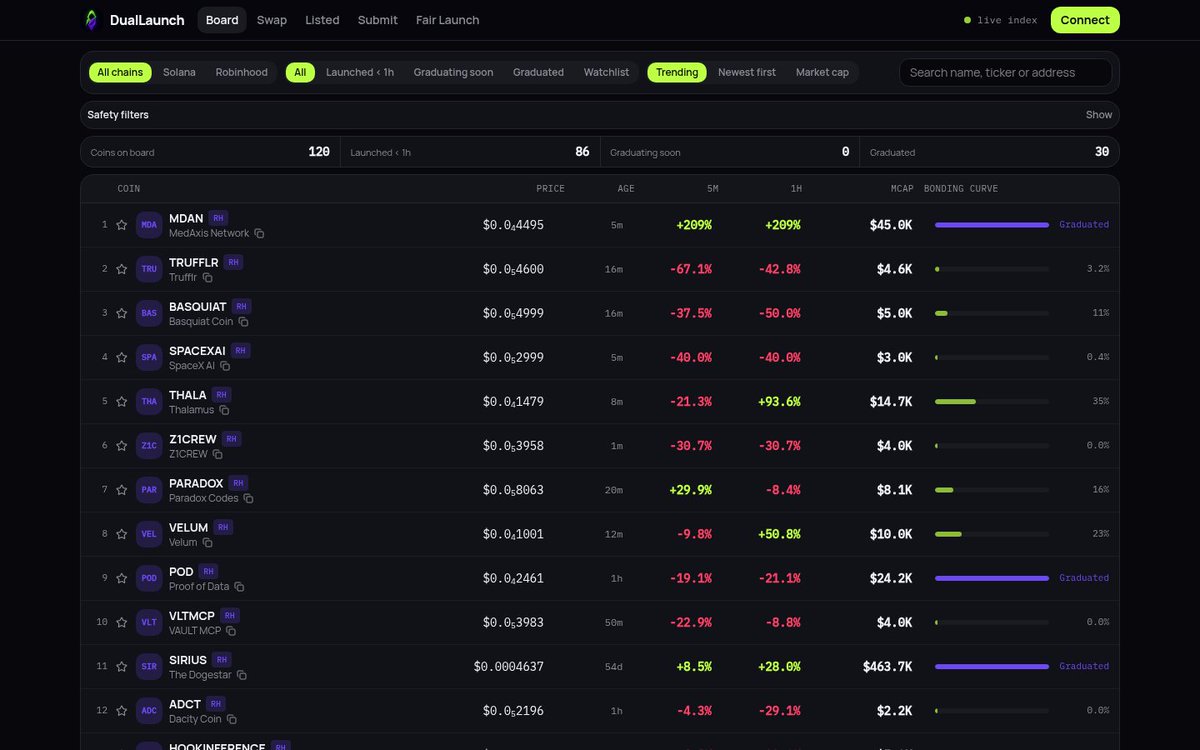Filter by All chains
This screenshot has width=1200, height=750.
tap(120, 72)
